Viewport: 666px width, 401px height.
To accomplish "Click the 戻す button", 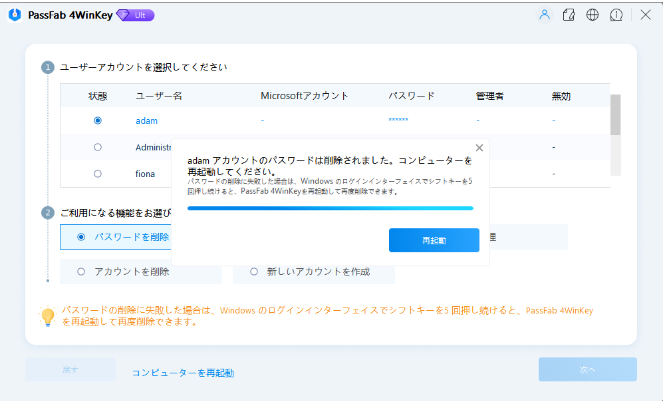I will 70,370.
